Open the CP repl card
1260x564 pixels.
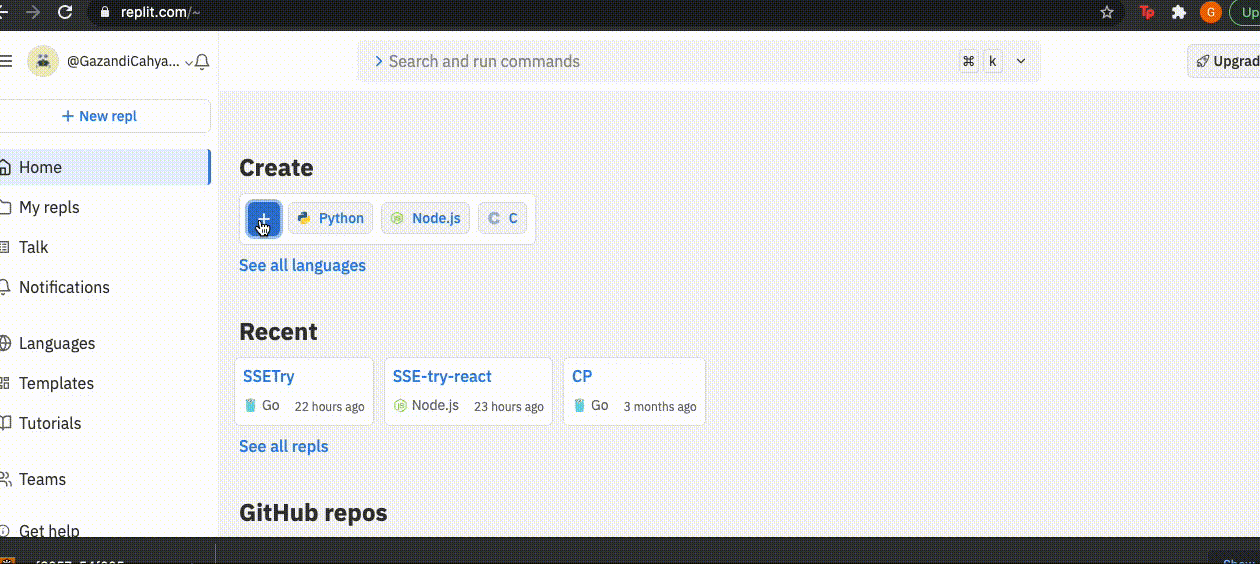click(634, 391)
